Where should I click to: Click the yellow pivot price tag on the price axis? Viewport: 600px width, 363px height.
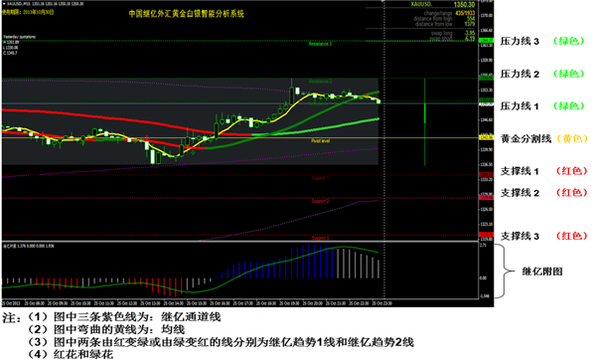click(x=486, y=138)
